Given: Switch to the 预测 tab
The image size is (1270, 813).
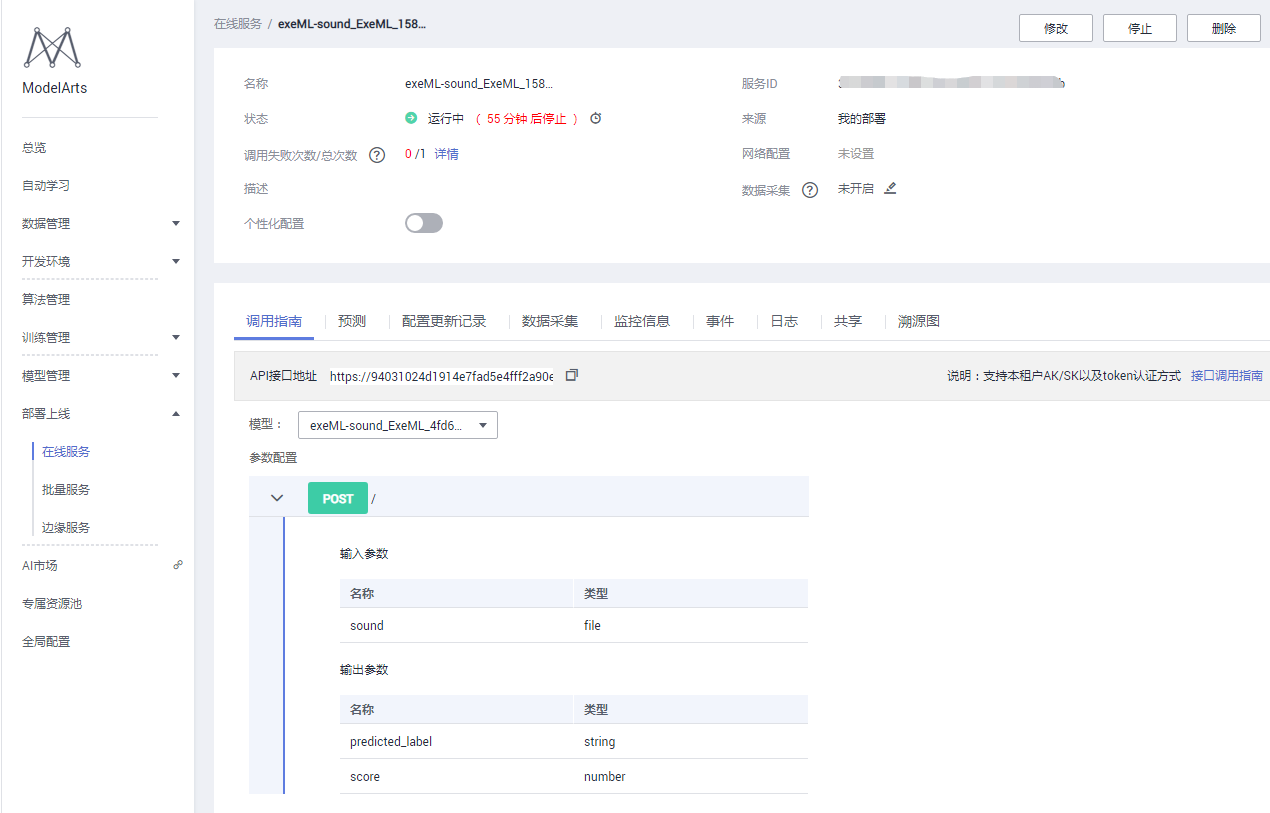Looking at the screenshot, I should (x=351, y=321).
